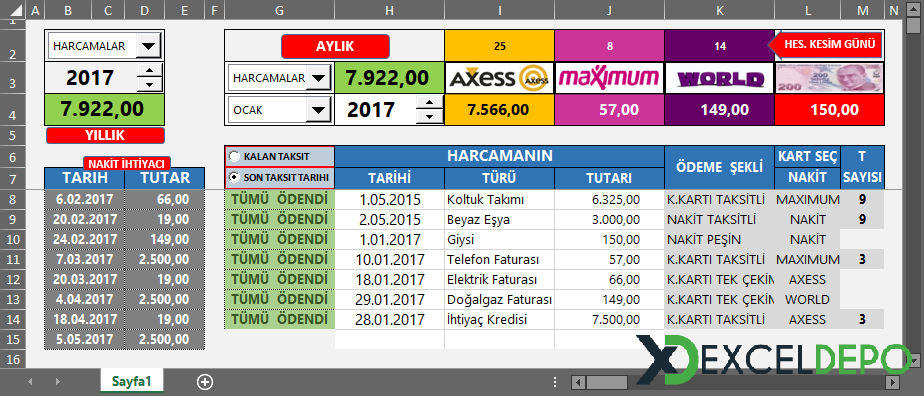Decrease the monthly 2017 year spinner
Image resolution: width=924 pixels, height=396 pixels.
430,117
